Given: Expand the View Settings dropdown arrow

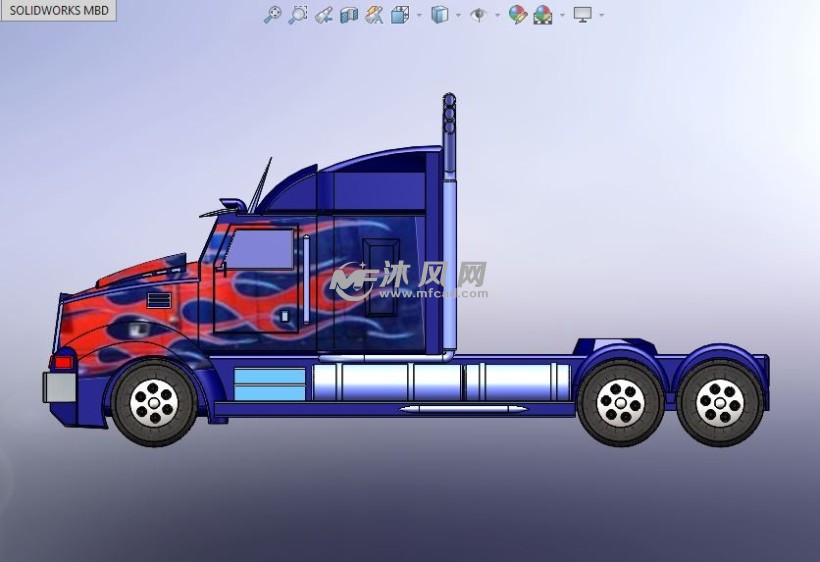Looking at the screenshot, I should coord(601,15).
